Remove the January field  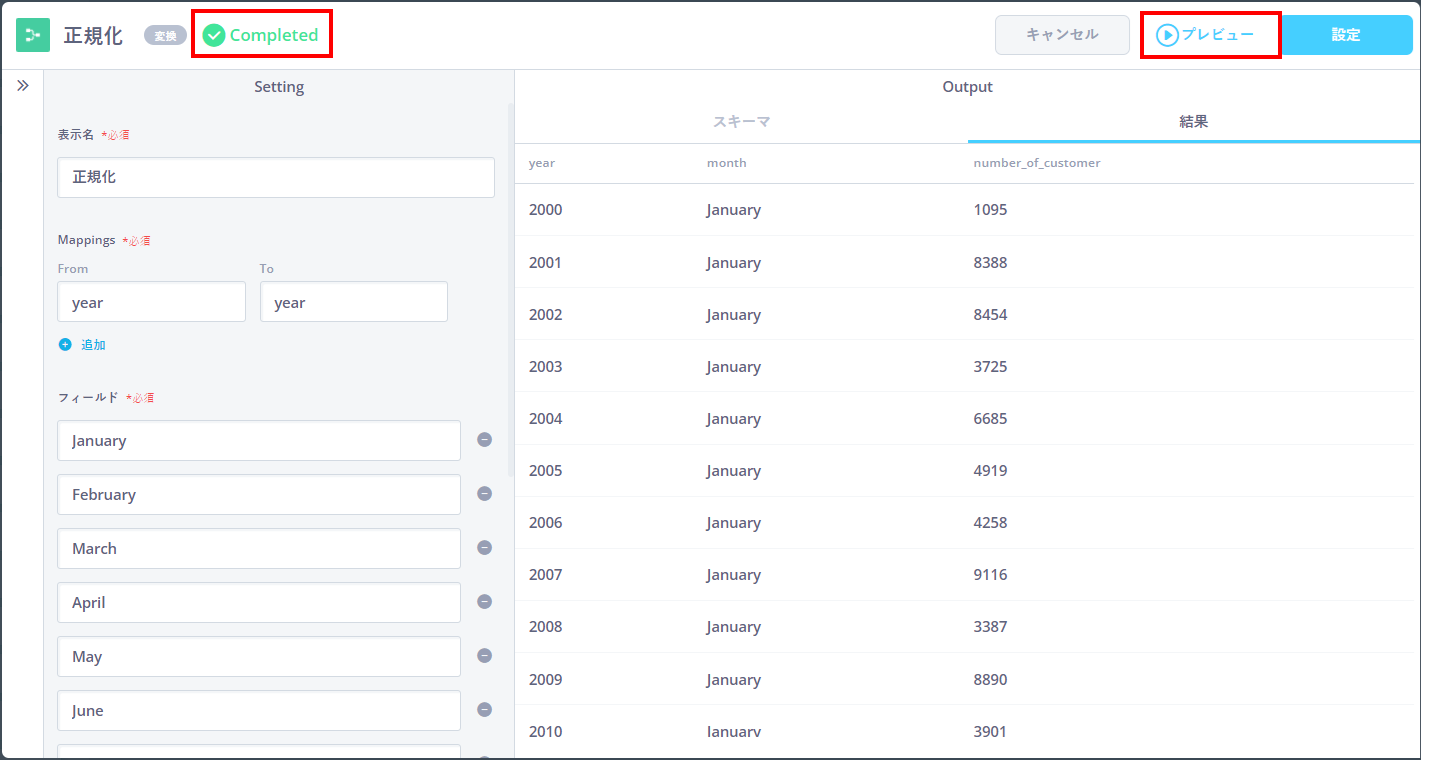click(x=484, y=440)
